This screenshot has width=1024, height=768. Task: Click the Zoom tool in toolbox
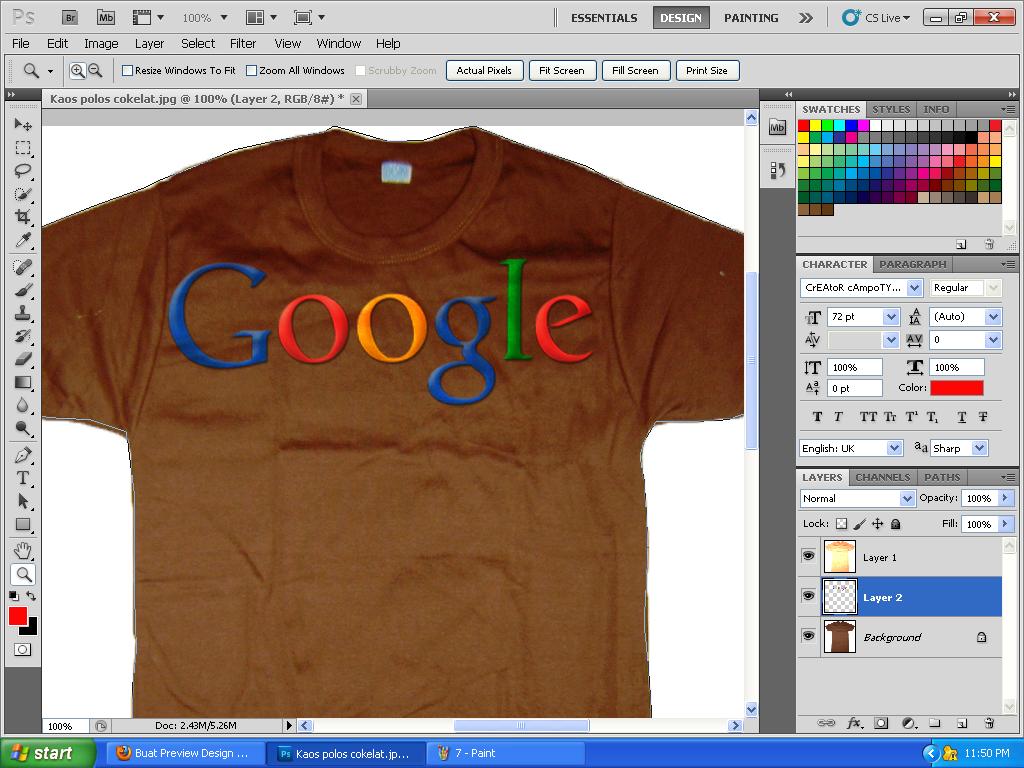[23, 574]
